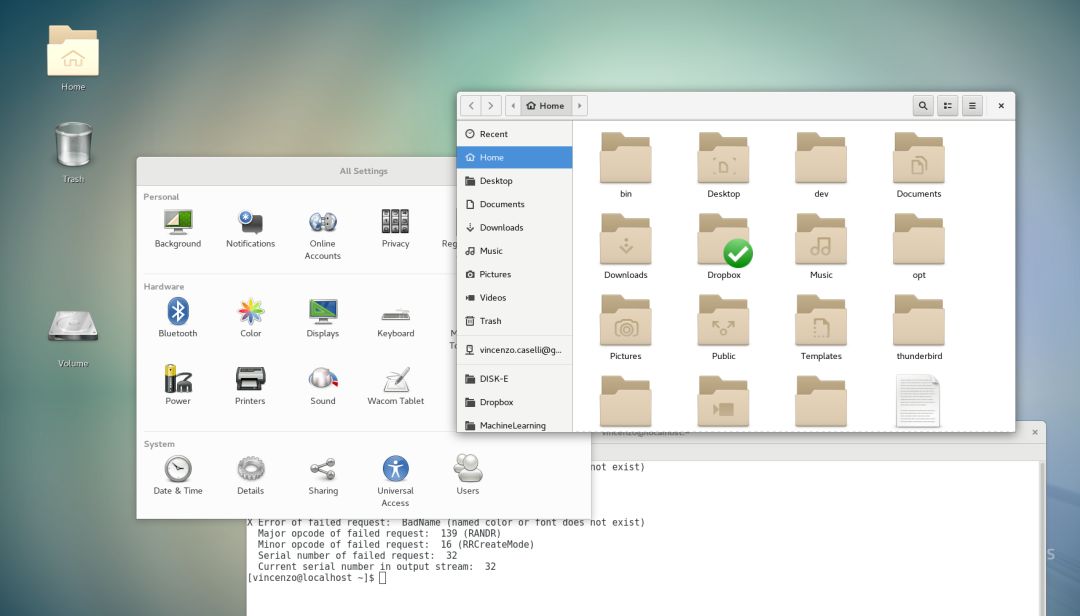
Task: Open the Files hamburger menu
Action: coord(973,105)
